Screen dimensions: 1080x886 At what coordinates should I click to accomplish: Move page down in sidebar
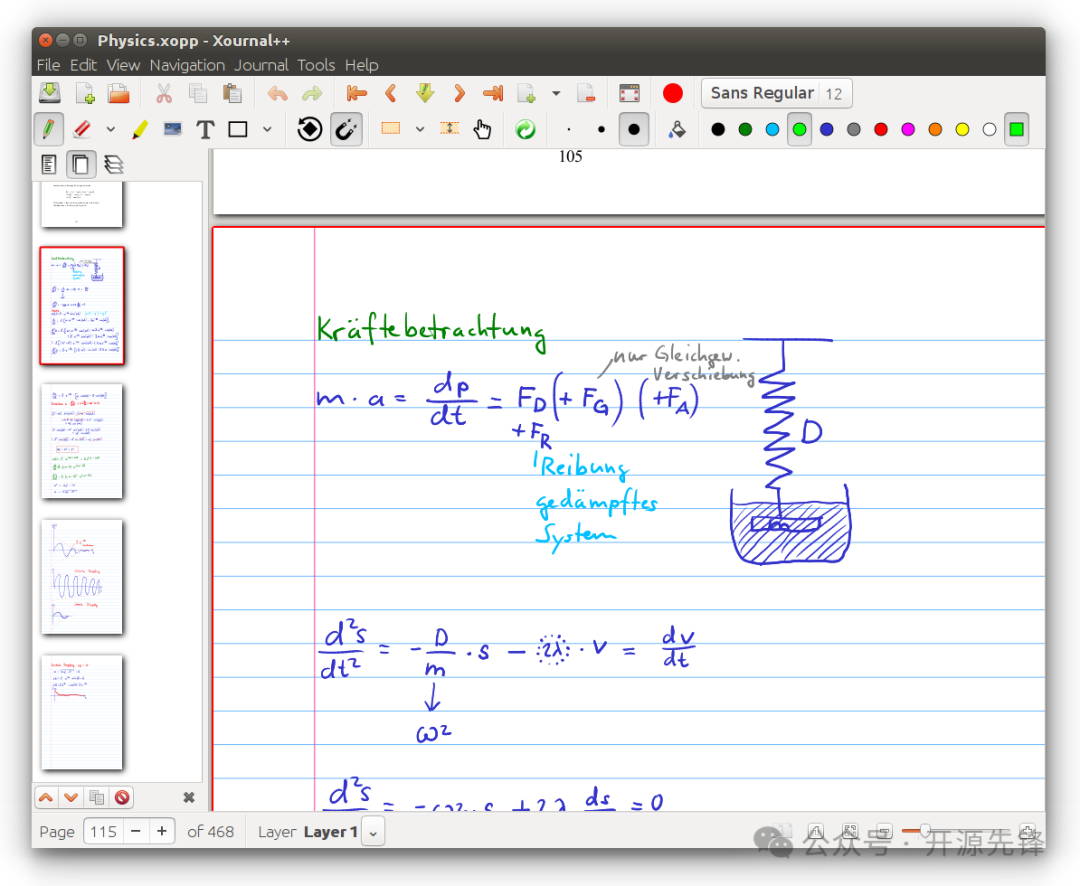[71, 797]
